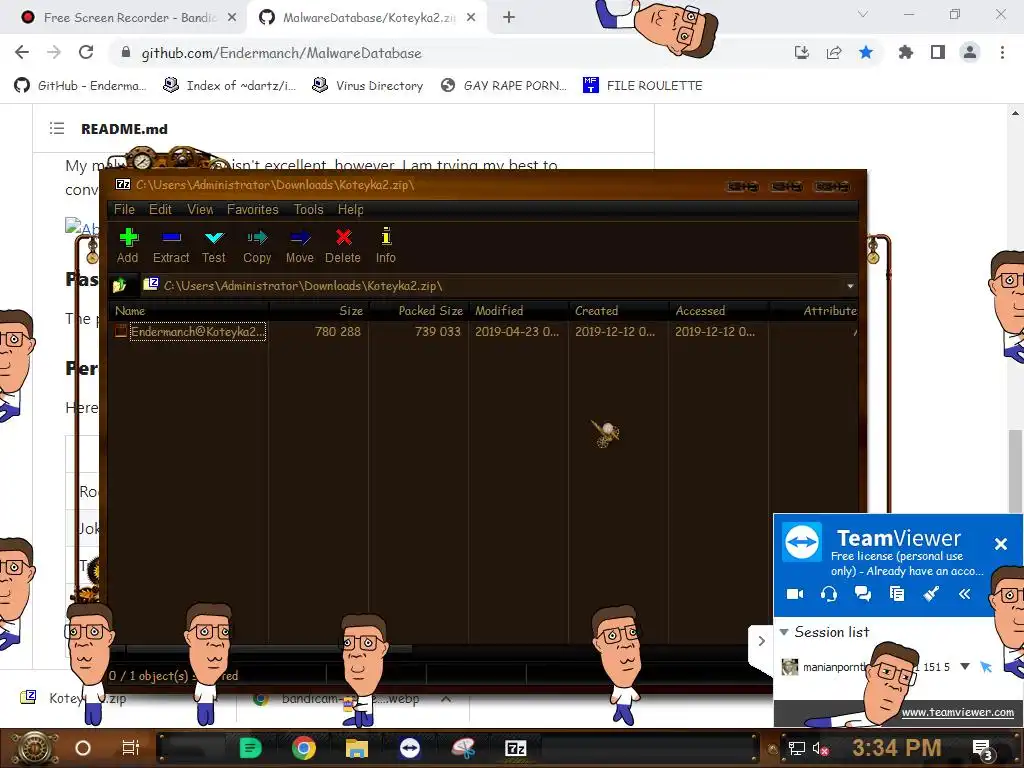Viewport: 1024px width, 768px height.
Task: Open Chrome profile avatar
Action: tap(970, 52)
